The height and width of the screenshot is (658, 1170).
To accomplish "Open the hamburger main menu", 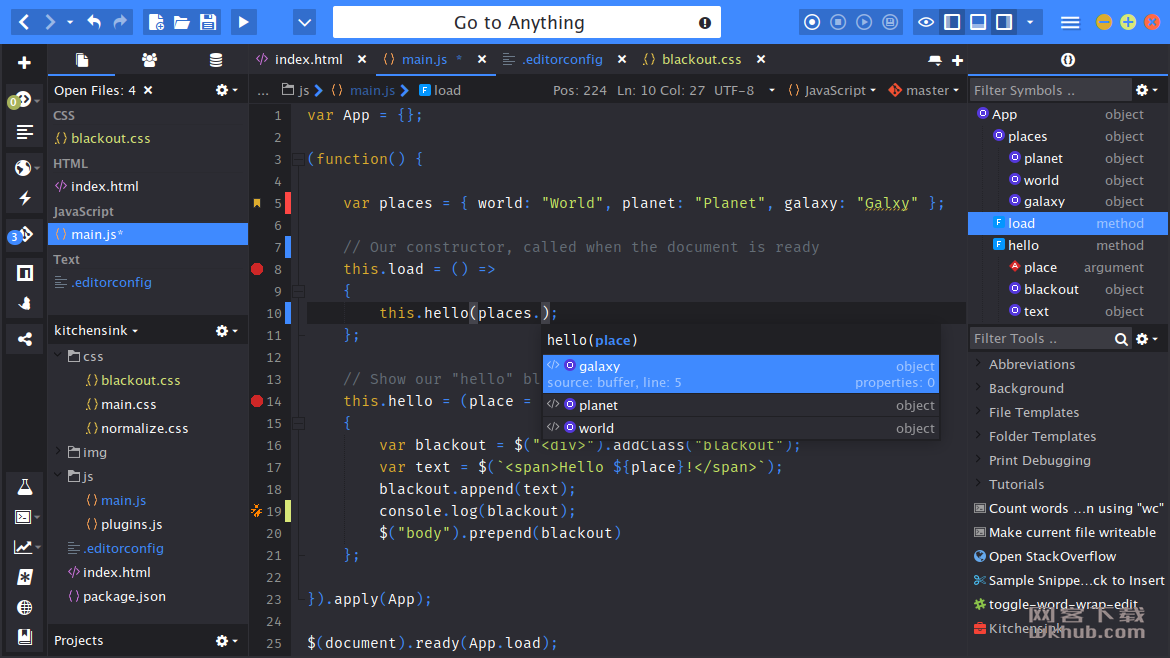I will coord(1070,22).
